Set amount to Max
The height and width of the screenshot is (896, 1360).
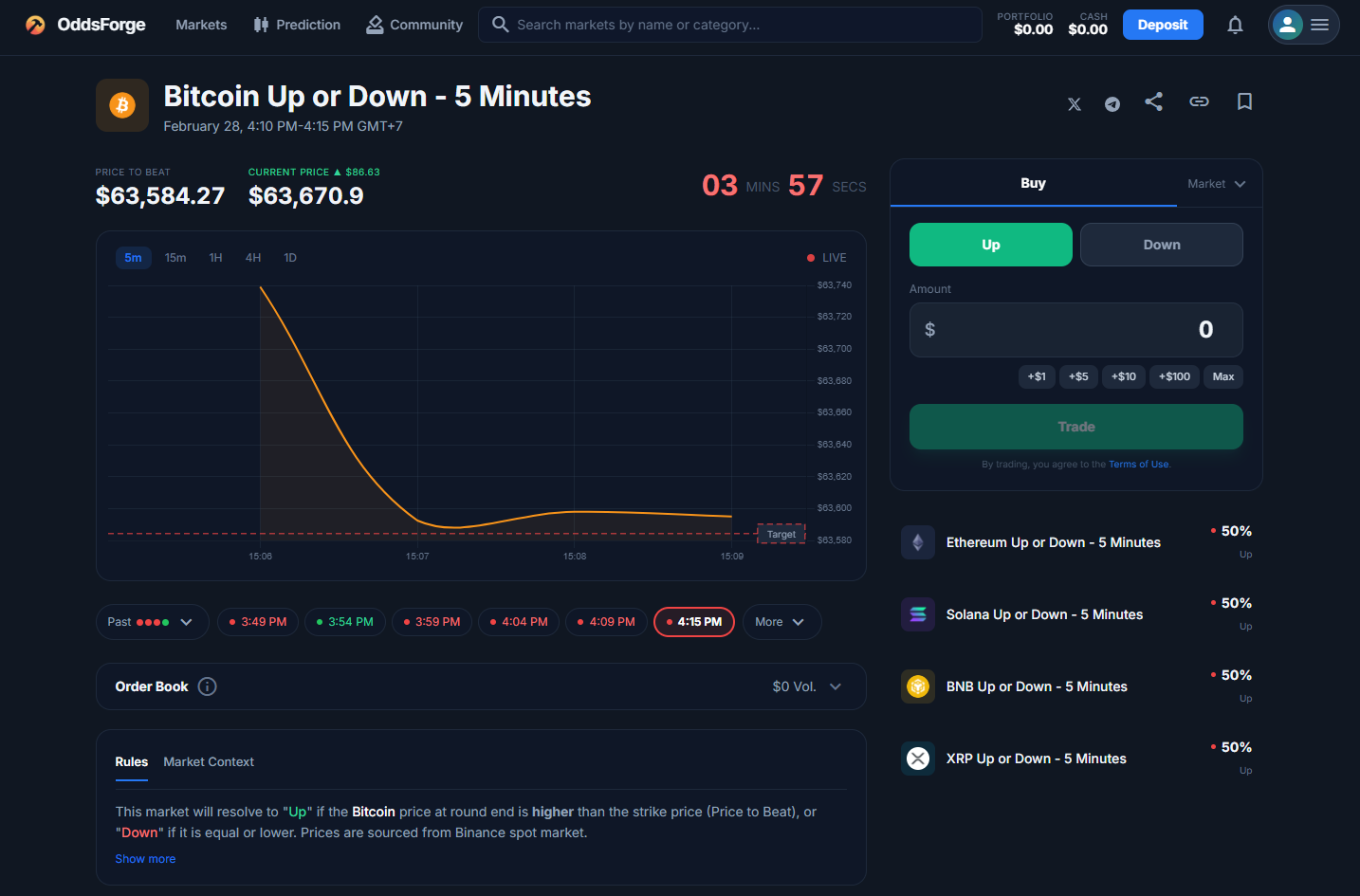point(1223,376)
